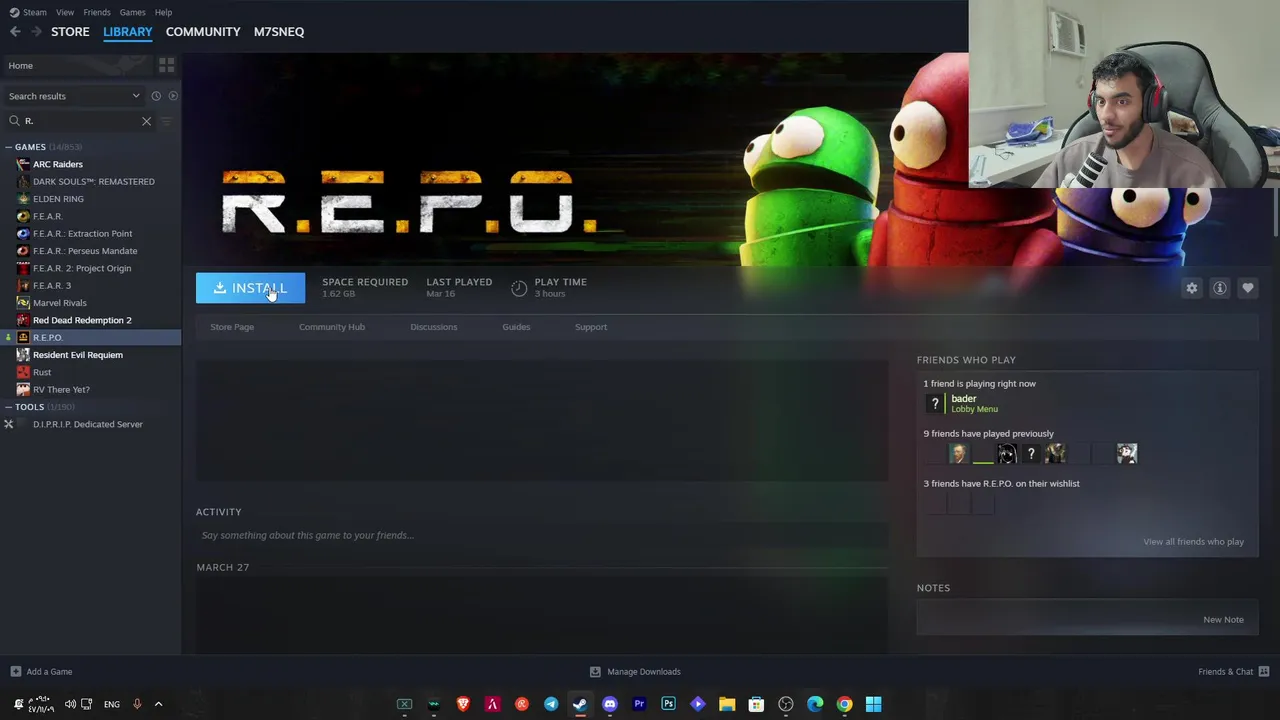Open the Support link

coord(591,327)
